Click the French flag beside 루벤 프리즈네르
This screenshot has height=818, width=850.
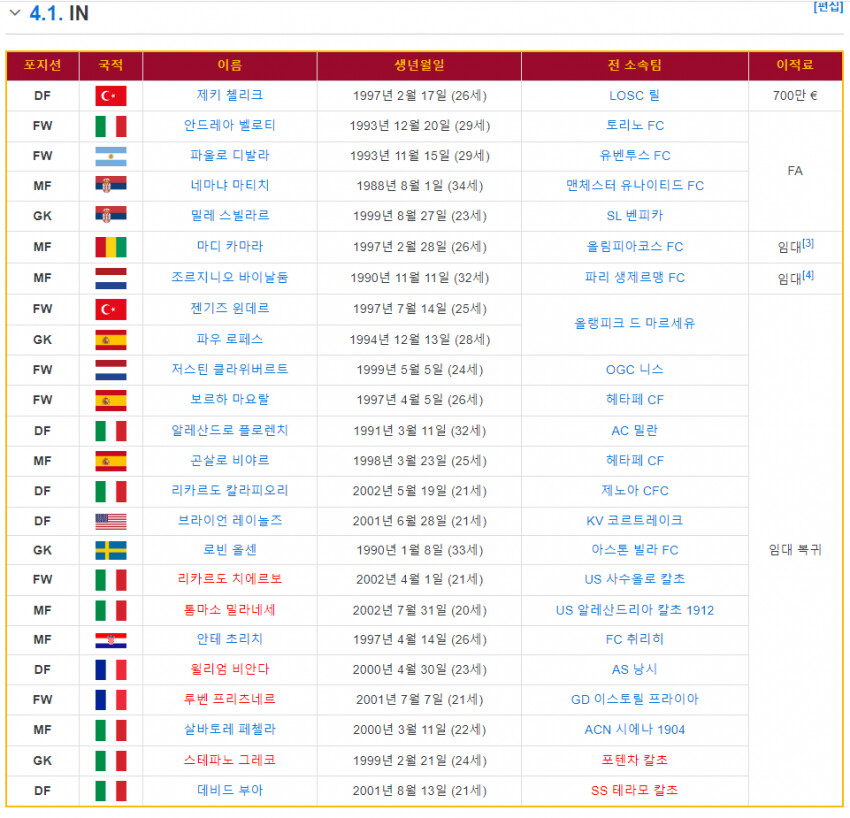(x=111, y=700)
